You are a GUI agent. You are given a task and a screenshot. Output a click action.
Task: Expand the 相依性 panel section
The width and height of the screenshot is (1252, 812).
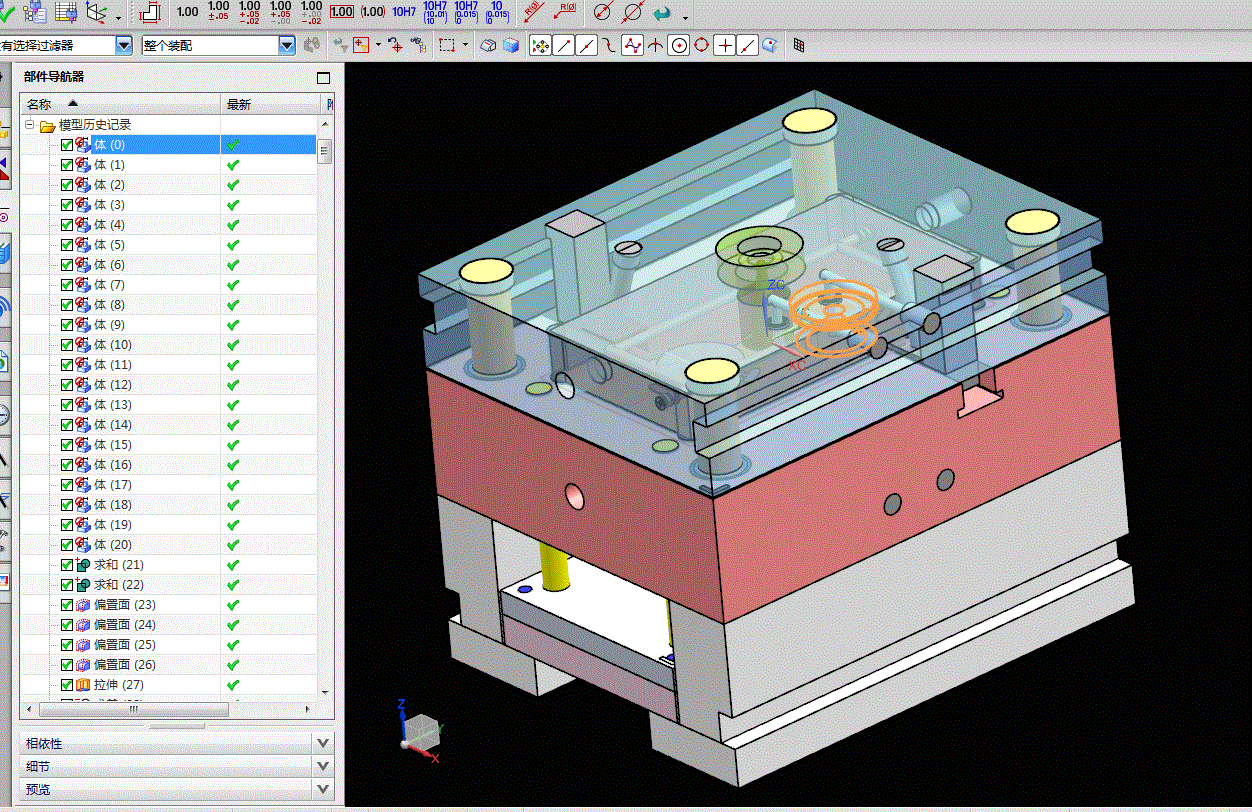click(322, 743)
